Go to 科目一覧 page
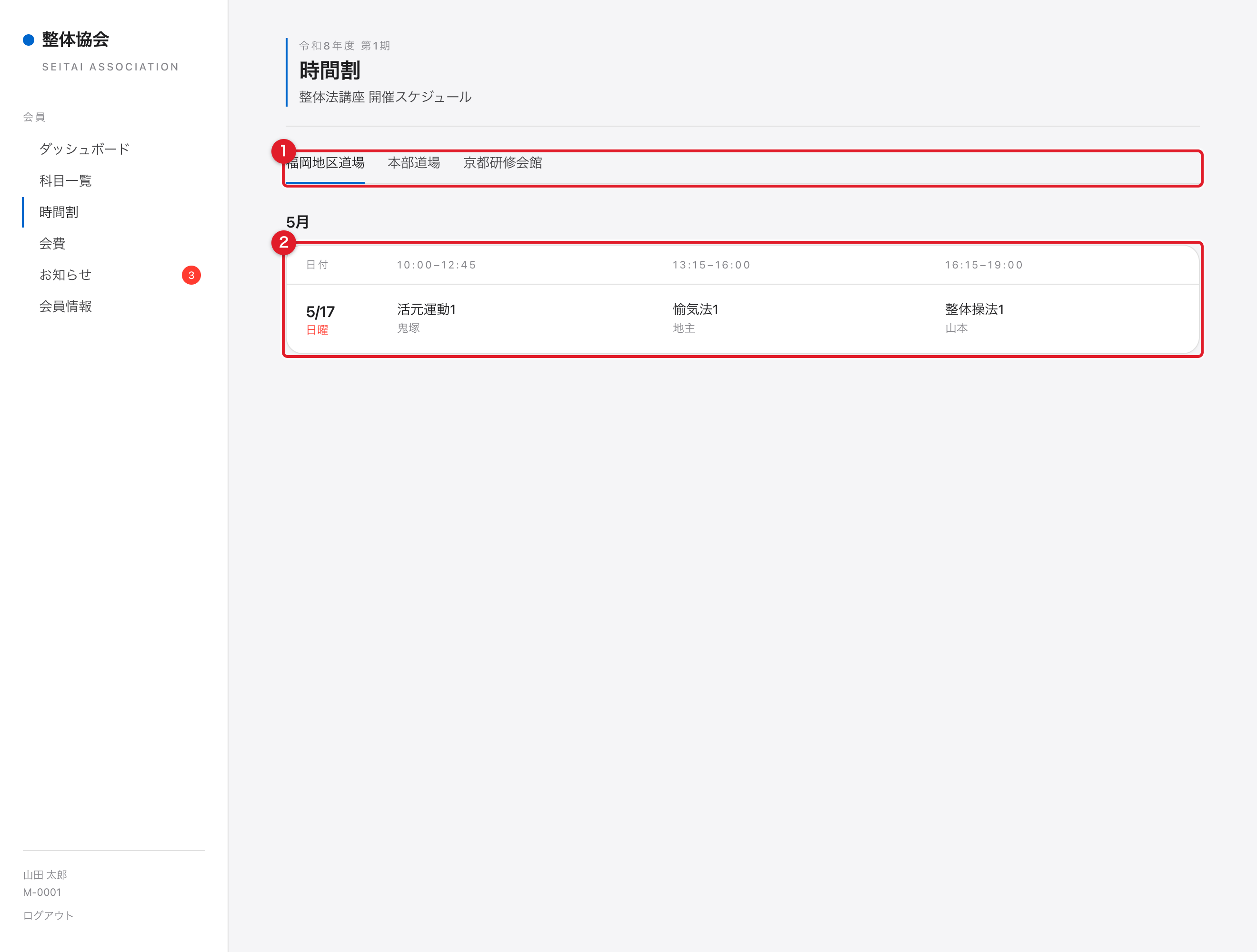This screenshot has height=952, width=1257. [x=65, y=180]
